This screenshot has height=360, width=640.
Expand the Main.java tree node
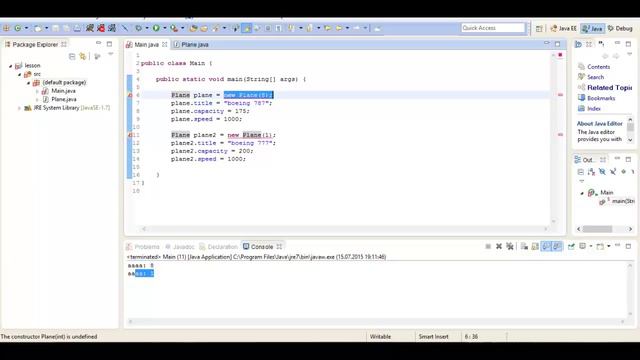click(x=38, y=91)
